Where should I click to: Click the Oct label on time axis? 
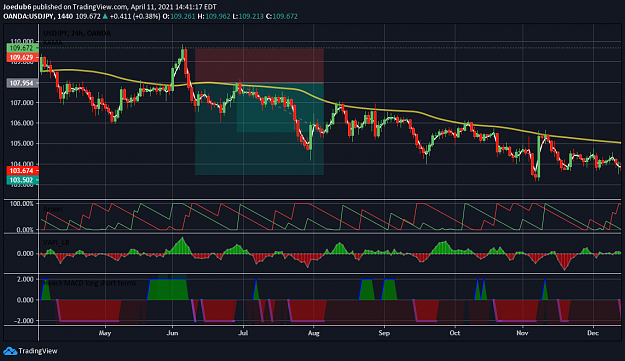pyautogui.click(x=454, y=333)
